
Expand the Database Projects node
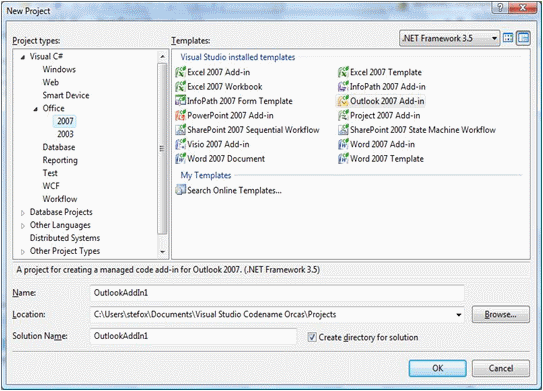(x=23, y=213)
